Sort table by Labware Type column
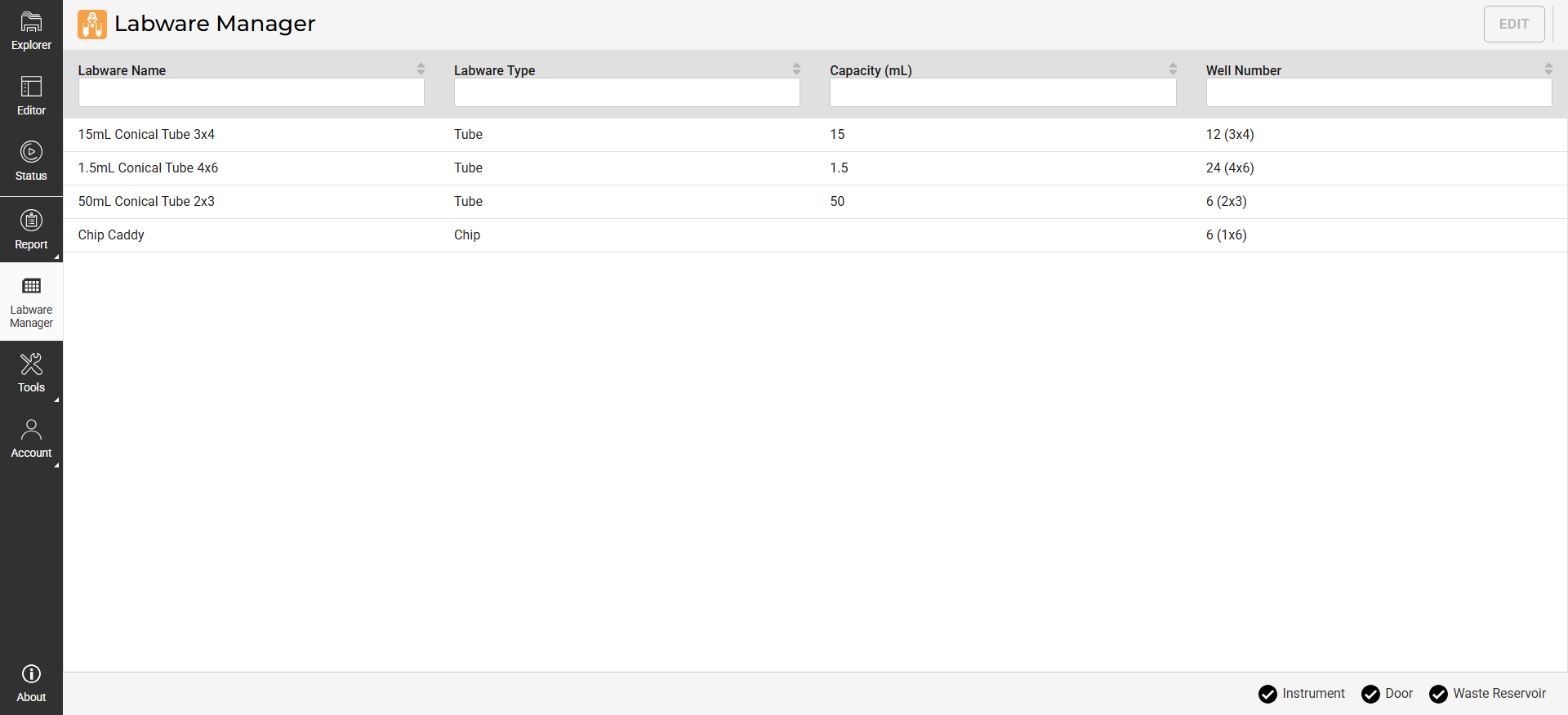The height and width of the screenshot is (715, 1568). pos(796,69)
